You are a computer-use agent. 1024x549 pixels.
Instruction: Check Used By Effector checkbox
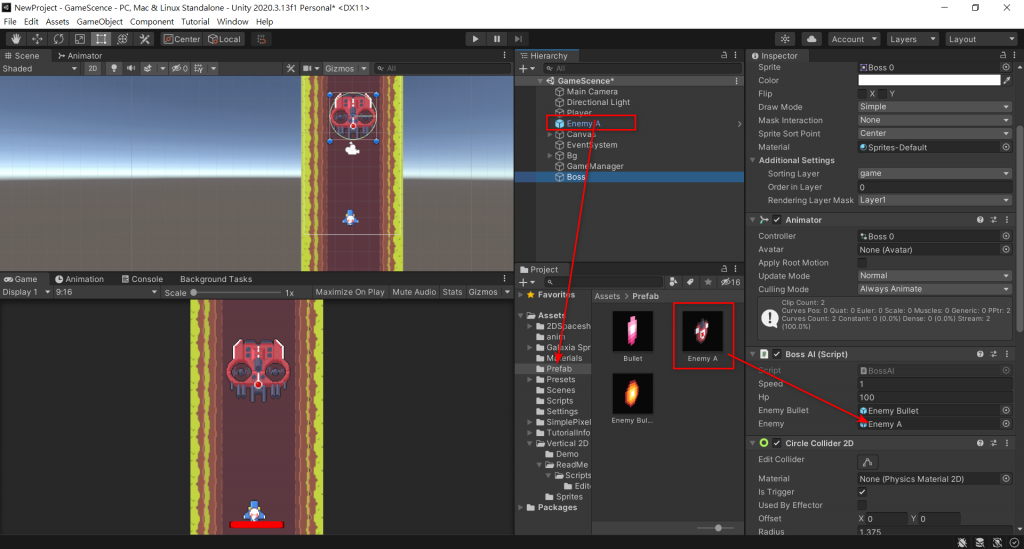(x=862, y=505)
